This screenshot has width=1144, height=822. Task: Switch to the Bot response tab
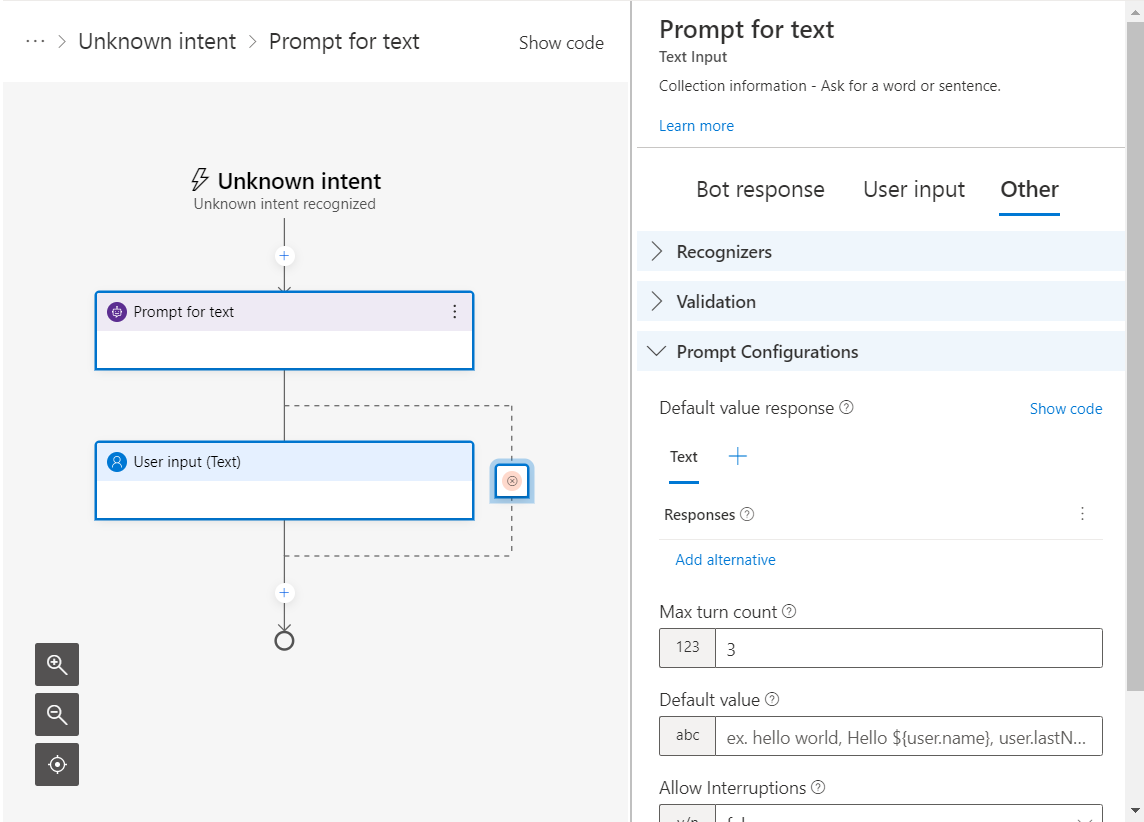coord(760,190)
